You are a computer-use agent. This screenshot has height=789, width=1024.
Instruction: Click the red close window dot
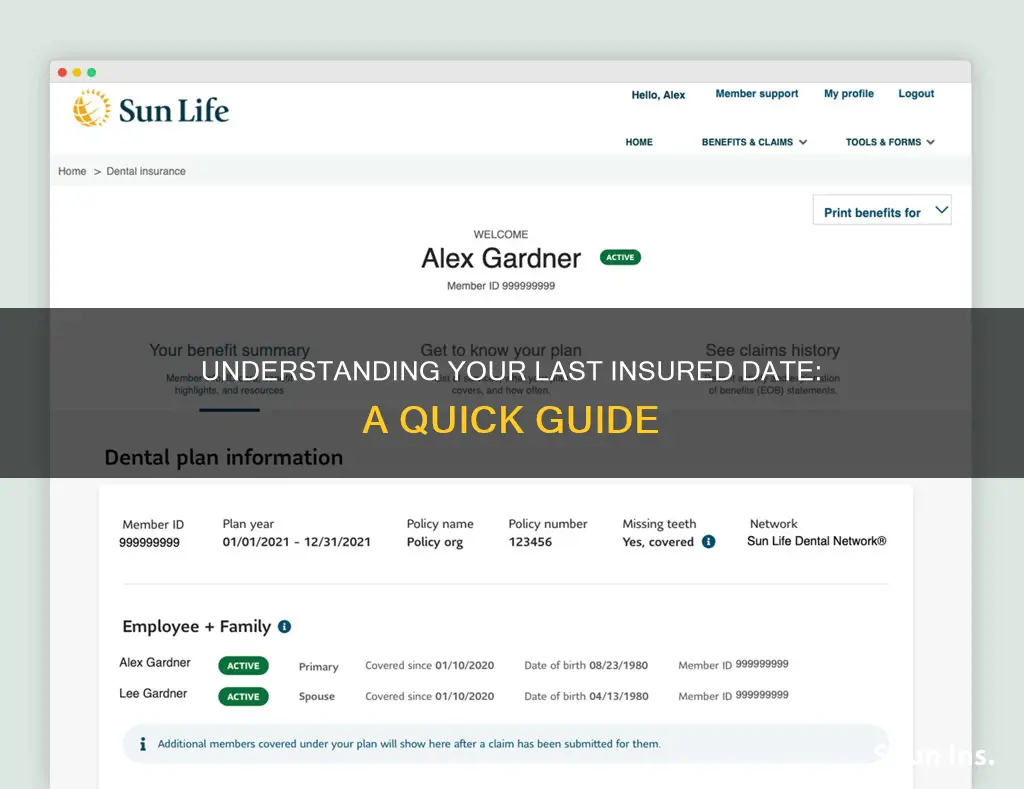coord(62,72)
